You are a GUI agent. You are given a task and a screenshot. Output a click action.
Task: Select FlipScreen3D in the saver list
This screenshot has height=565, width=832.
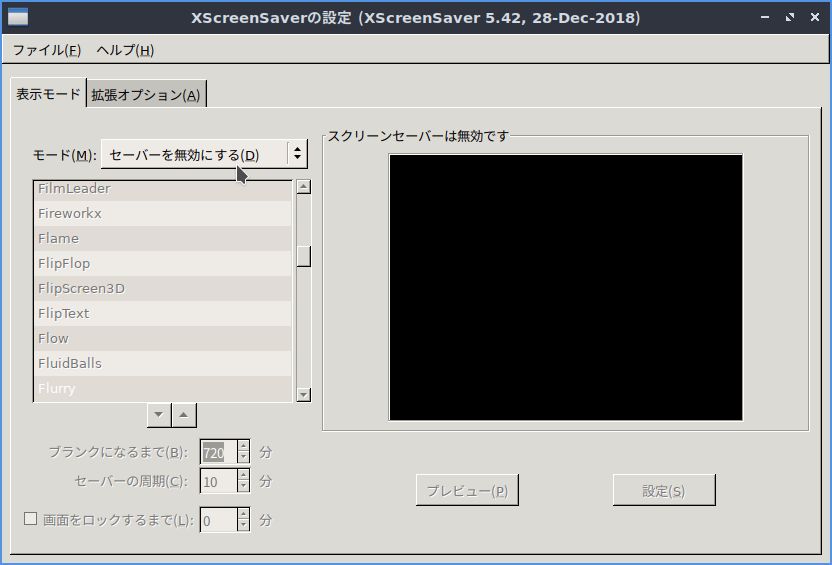click(x=162, y=288)
